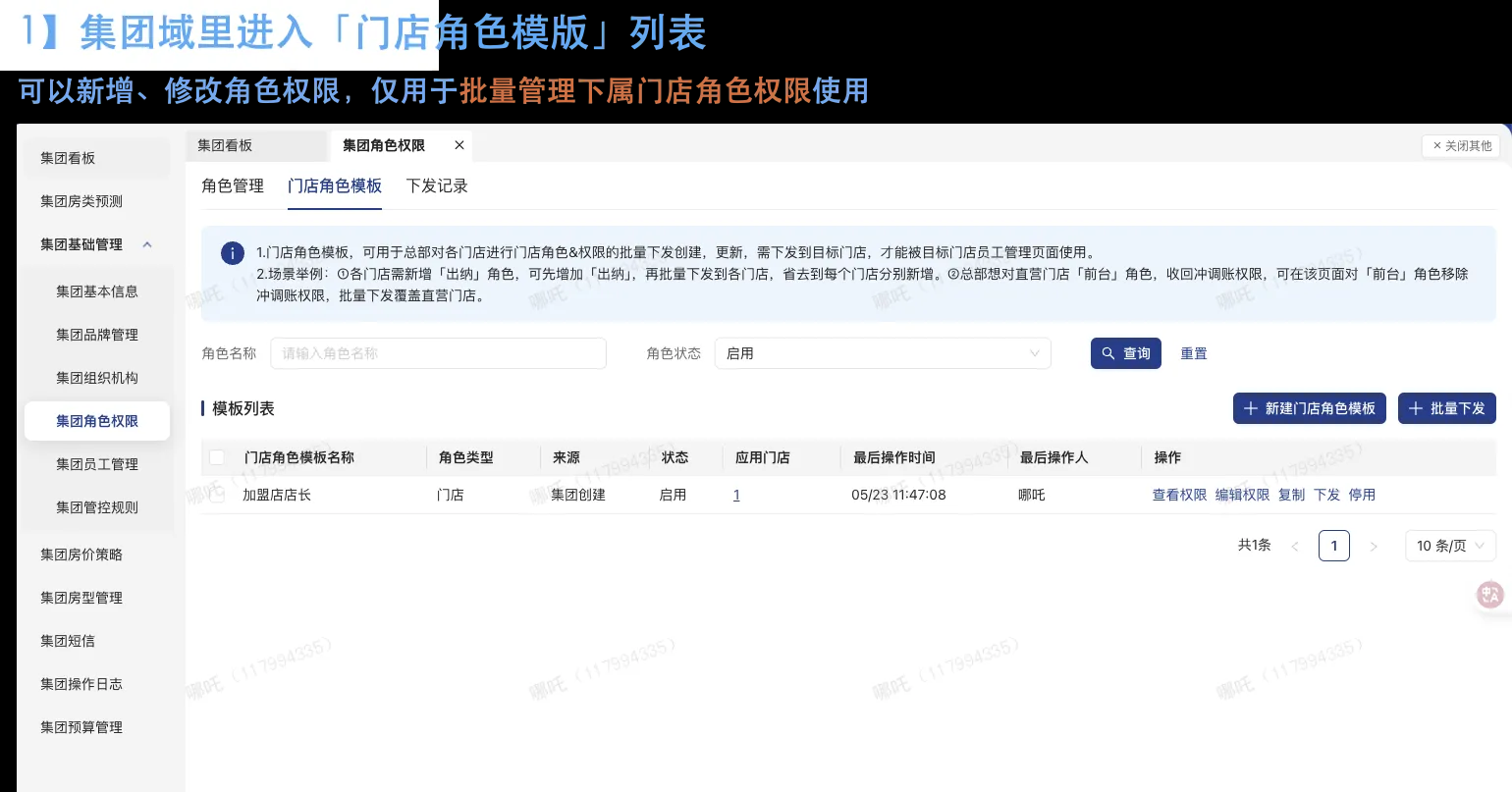Click the 共1条 total count text

tap(1255, 545)
